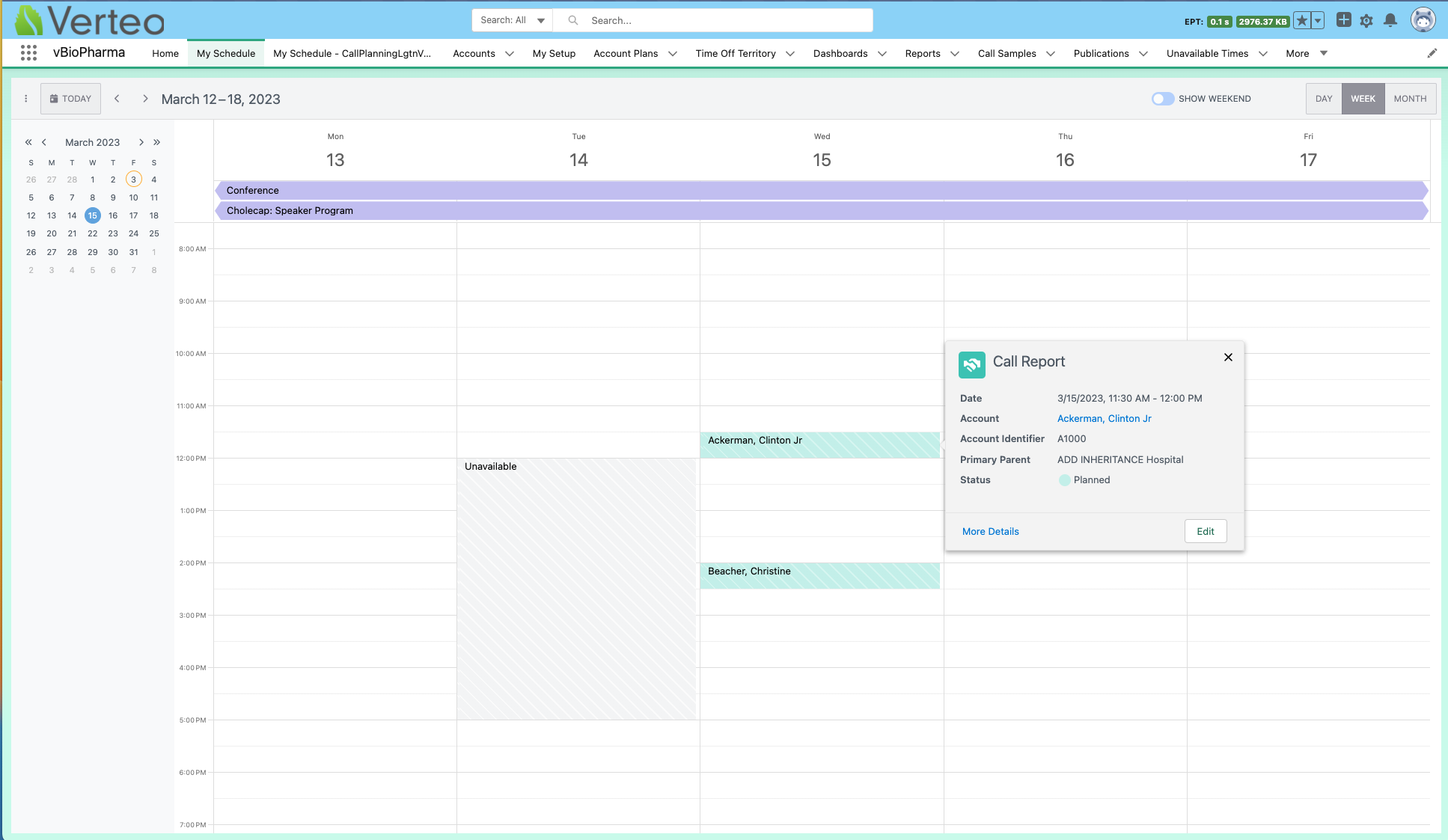The height and width of the screenshot is (840, 1448).
Task: Toggle the Show Weekend switch
Action: coord(1162,99)
